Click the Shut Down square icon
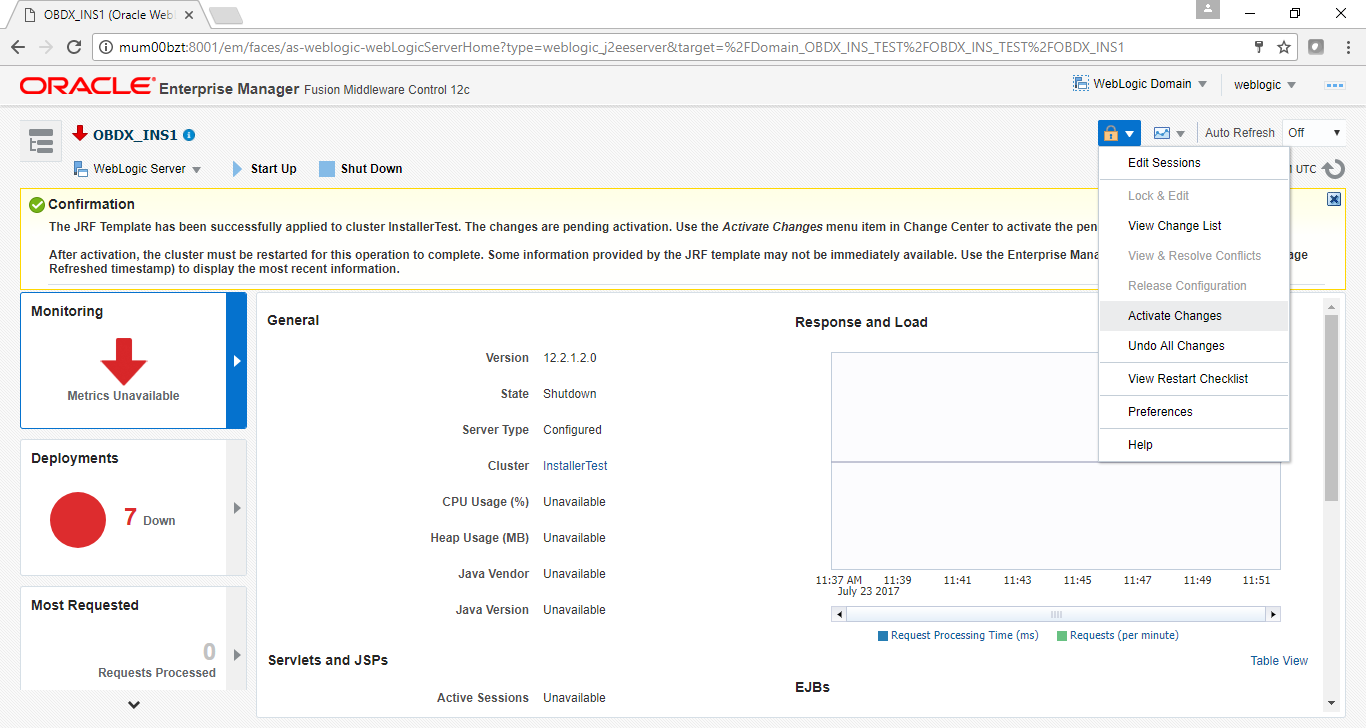The width and height of the screenshot is (1366, 728). click(x=326, y=169)
